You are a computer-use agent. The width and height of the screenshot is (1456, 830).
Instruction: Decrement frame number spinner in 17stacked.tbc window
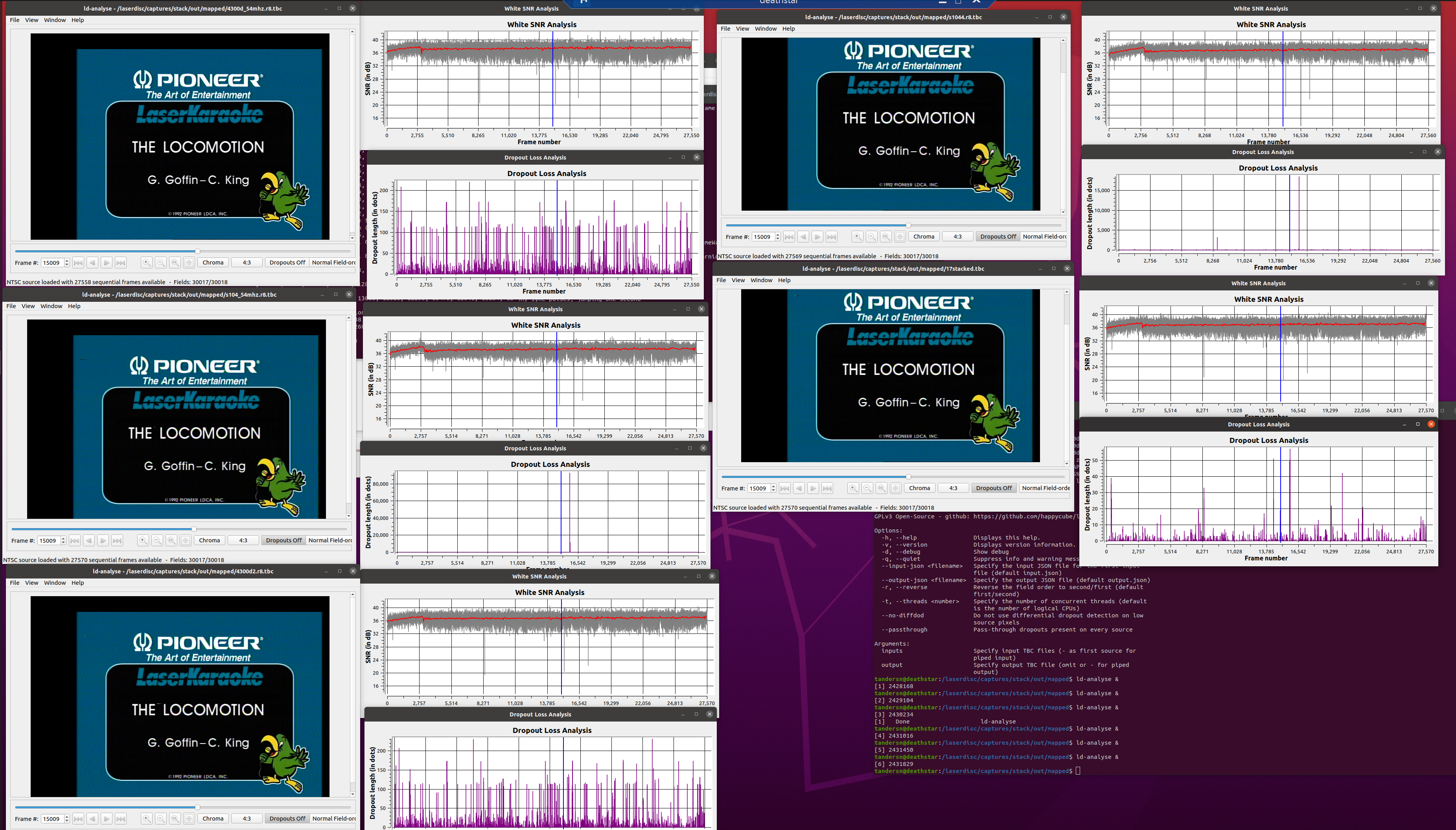[773, 490]
